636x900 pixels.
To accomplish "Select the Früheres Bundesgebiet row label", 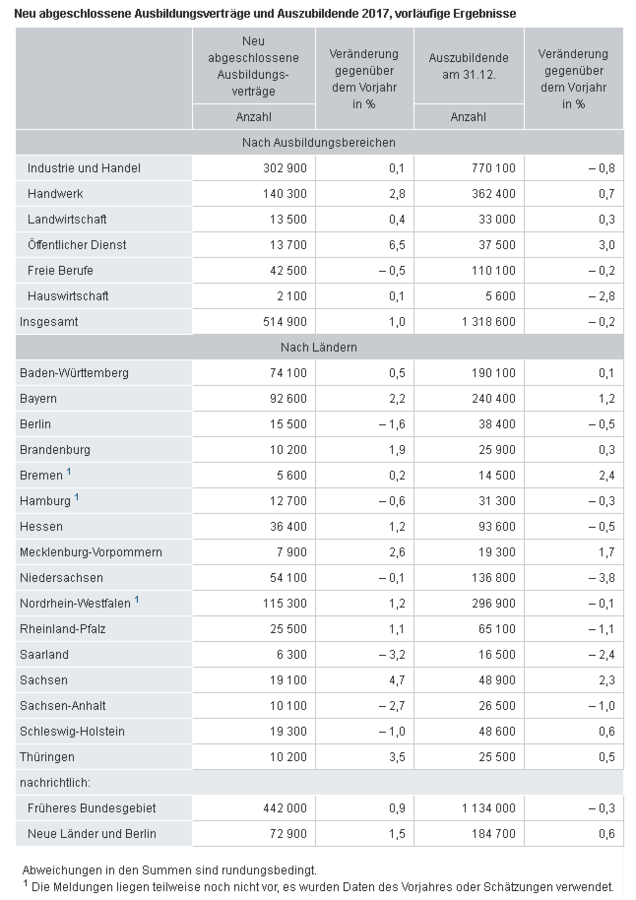I will click(x=92, y=808).
